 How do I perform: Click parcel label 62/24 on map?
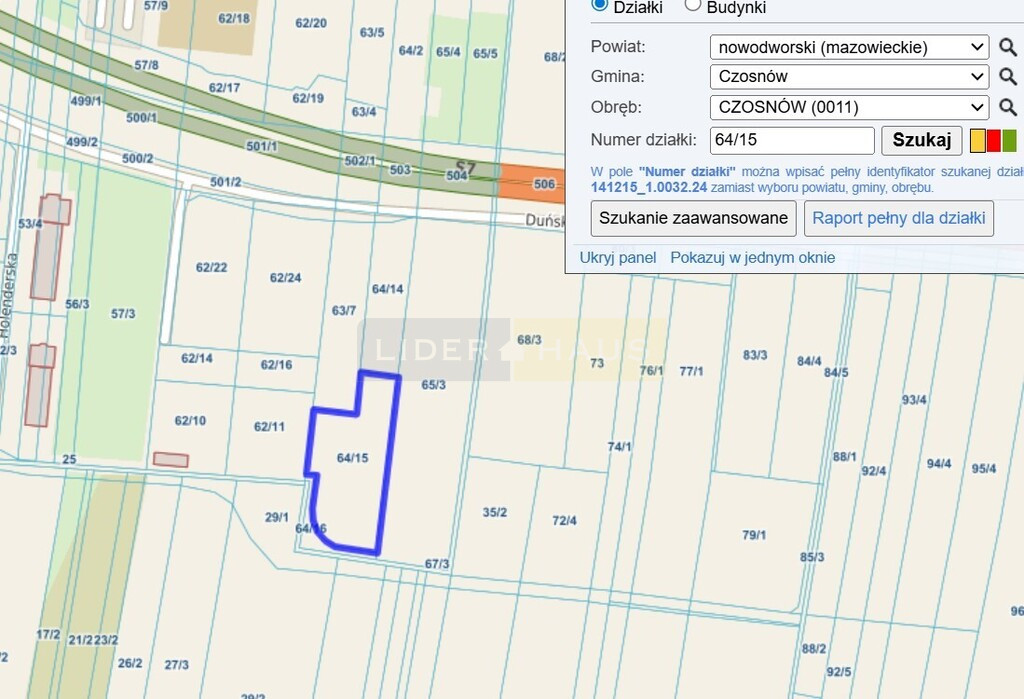click(x=285, y=278)
